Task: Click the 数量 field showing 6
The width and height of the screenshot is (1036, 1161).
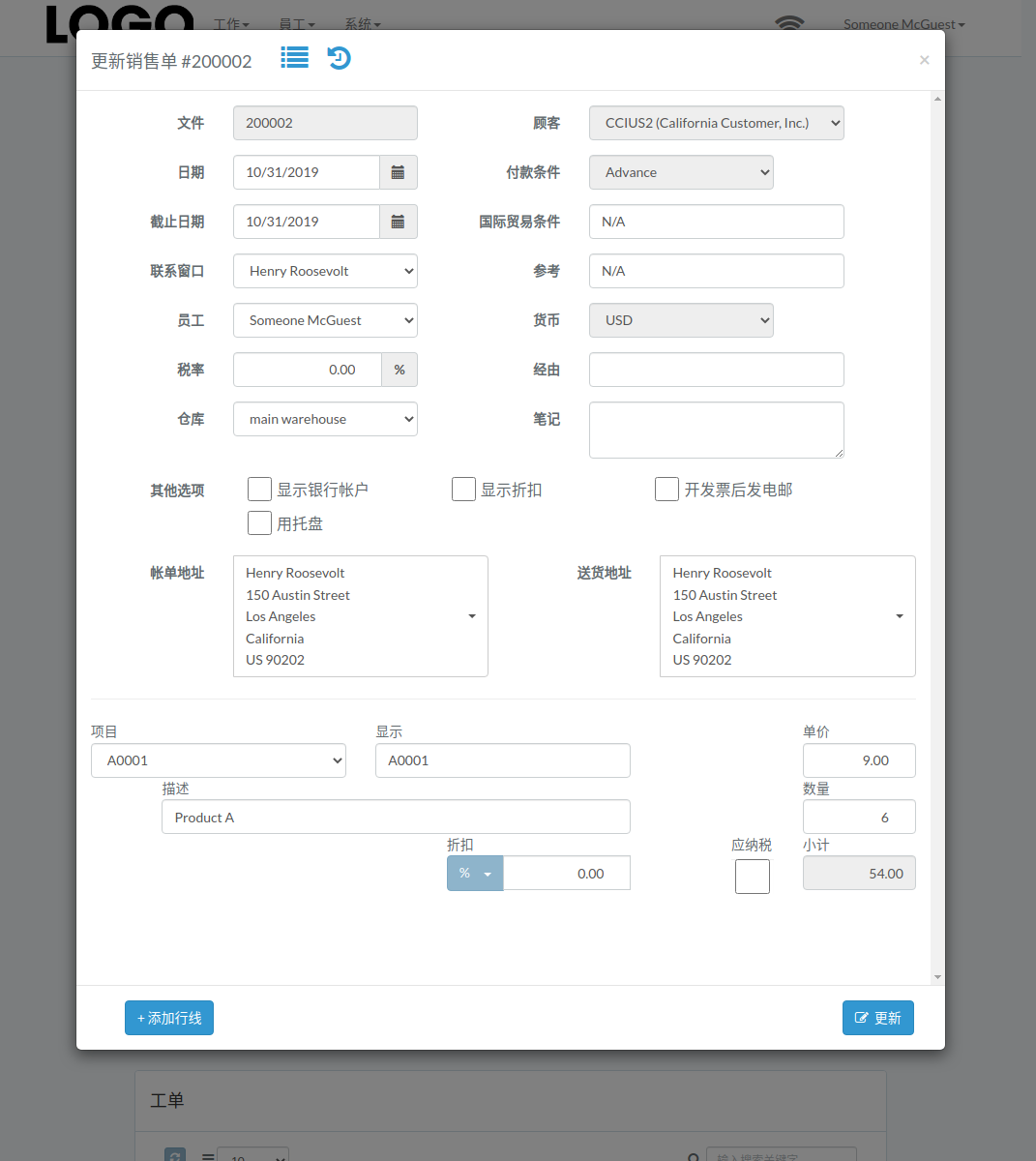Action: click(x=859, y=817)
